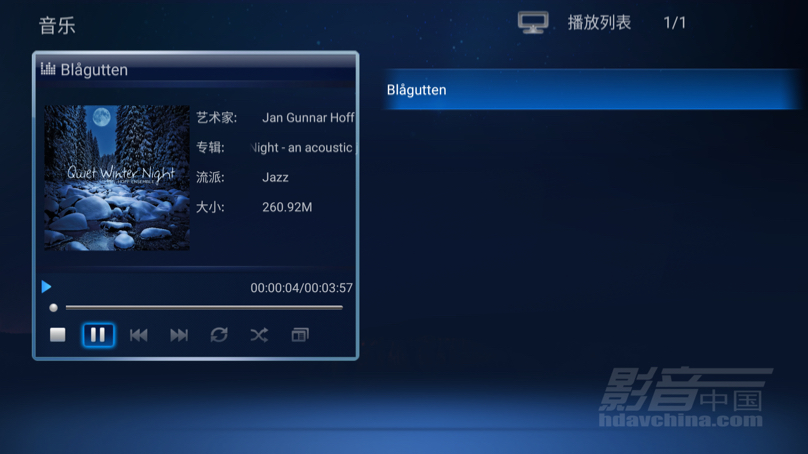Select Blågutten in the playlist
The image size is (808, 454).
[592, 90]
